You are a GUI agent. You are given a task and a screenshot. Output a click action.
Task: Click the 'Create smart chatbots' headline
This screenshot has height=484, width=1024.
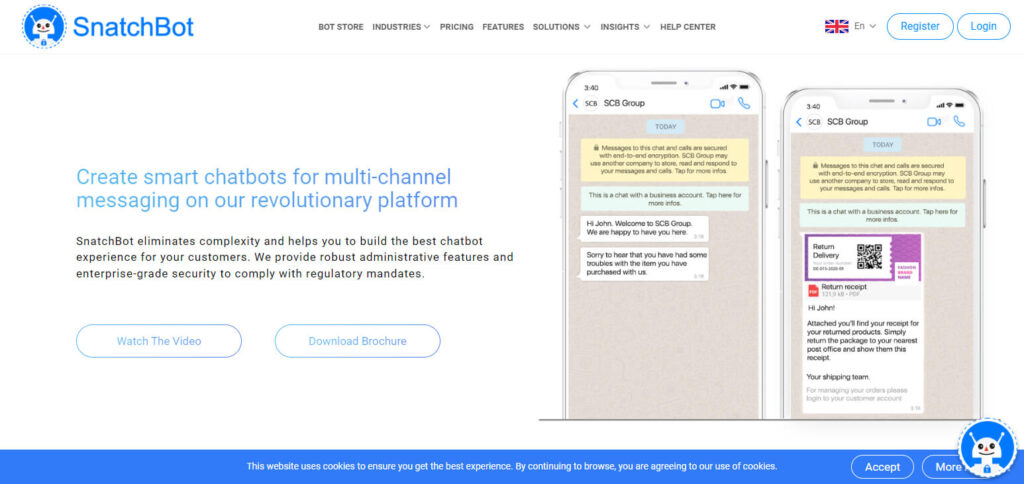[x=267, y=188]
